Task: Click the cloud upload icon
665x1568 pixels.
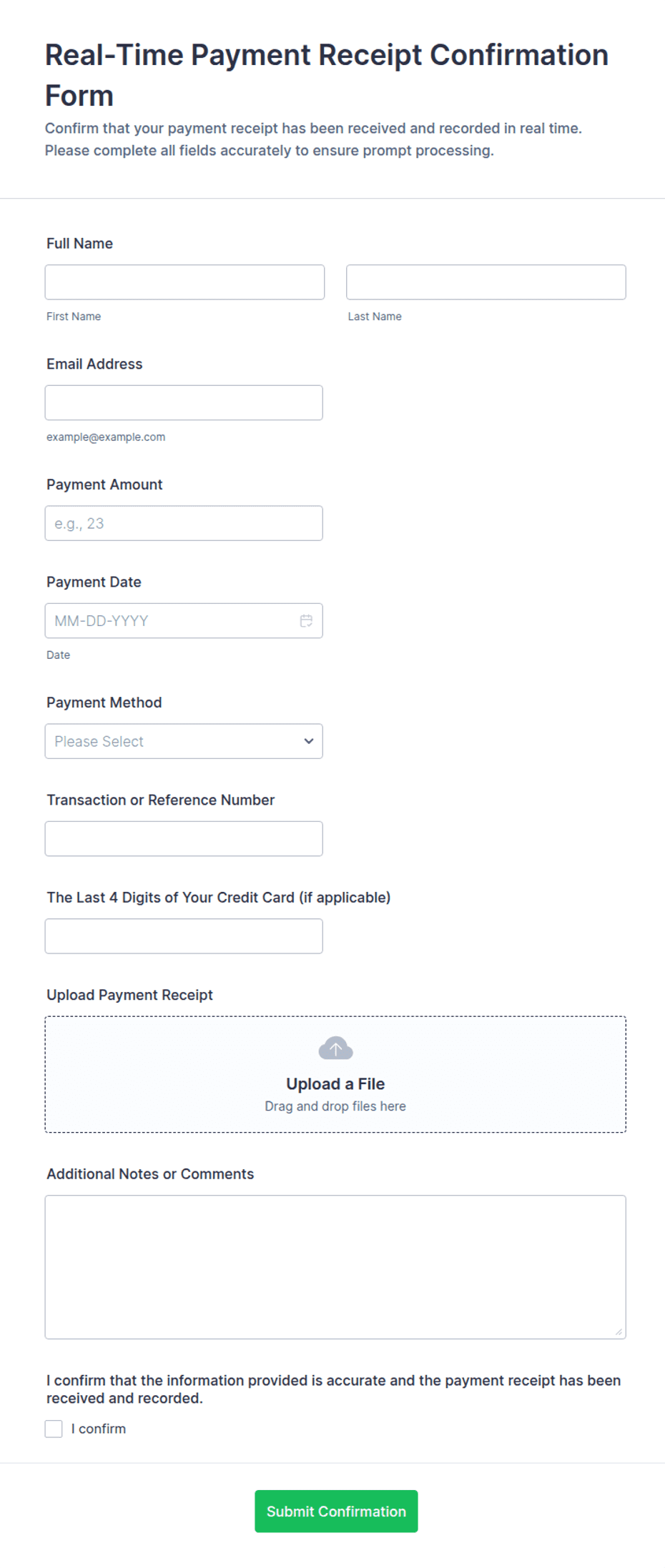Action: pyautogui.click(x=335, y=1048)
